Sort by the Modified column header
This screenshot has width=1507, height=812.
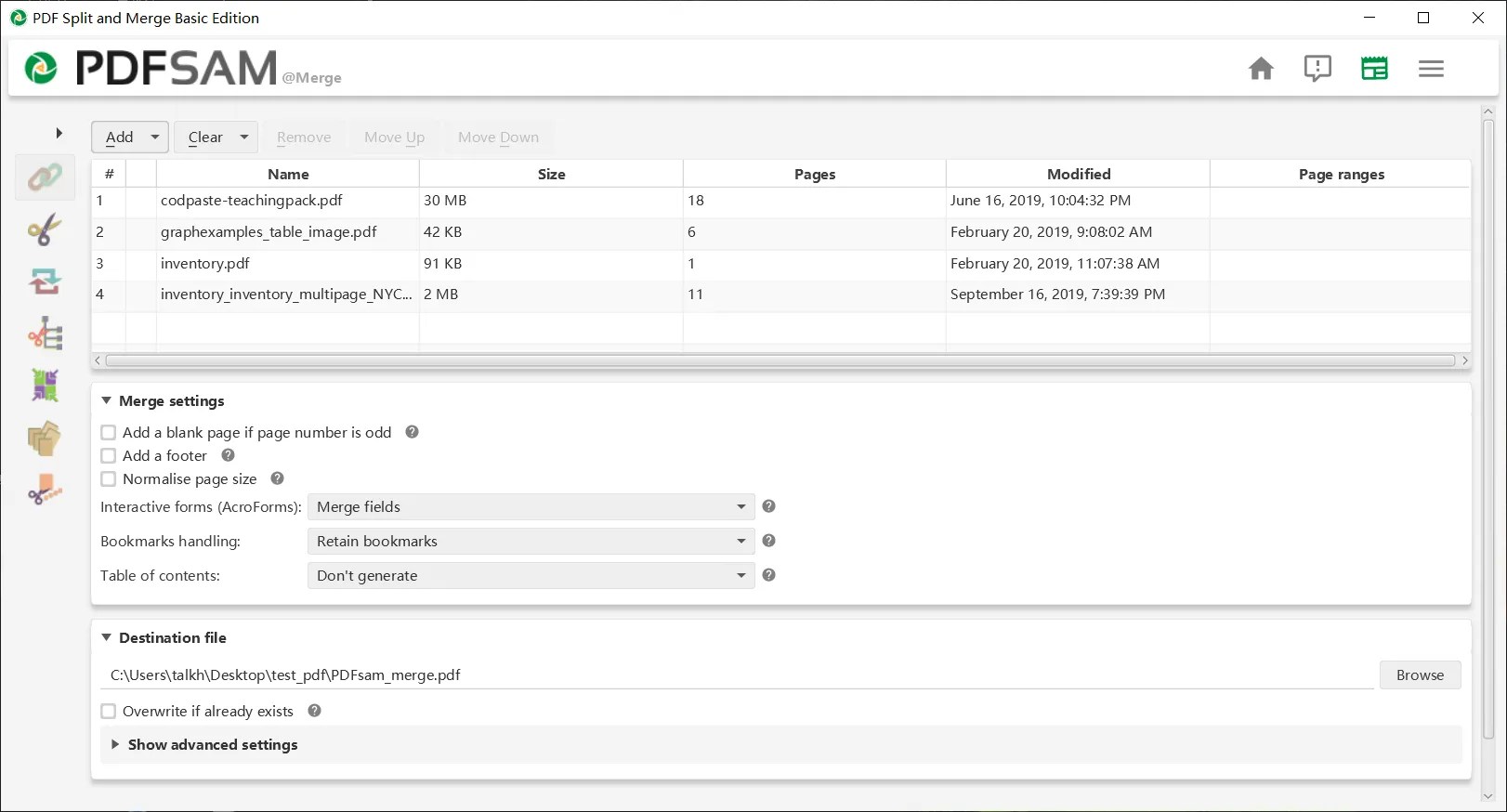pos(1079,174)
